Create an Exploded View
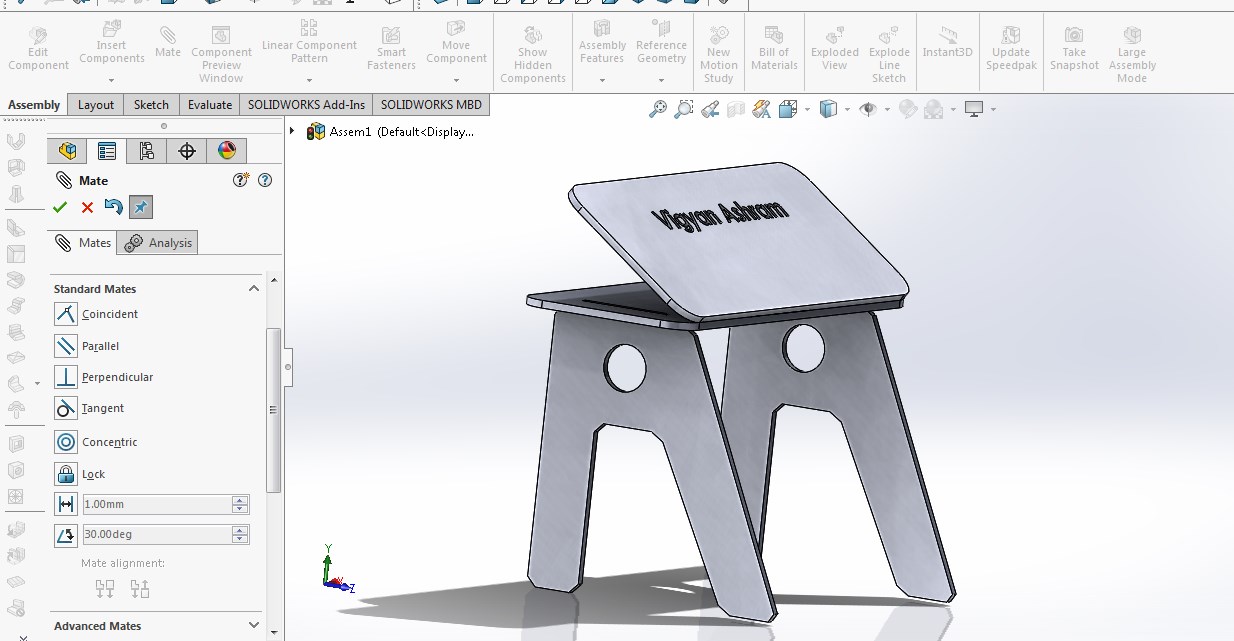 [835, 49]
